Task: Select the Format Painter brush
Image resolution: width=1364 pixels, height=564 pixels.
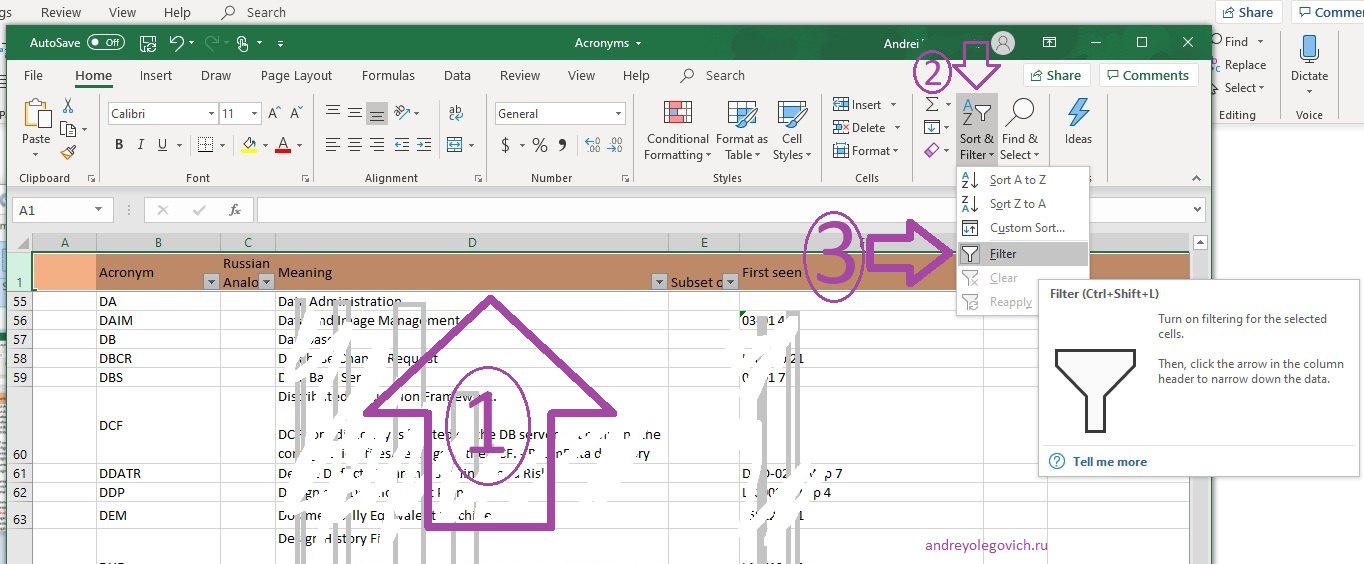Action: click(x=68, y=152)
